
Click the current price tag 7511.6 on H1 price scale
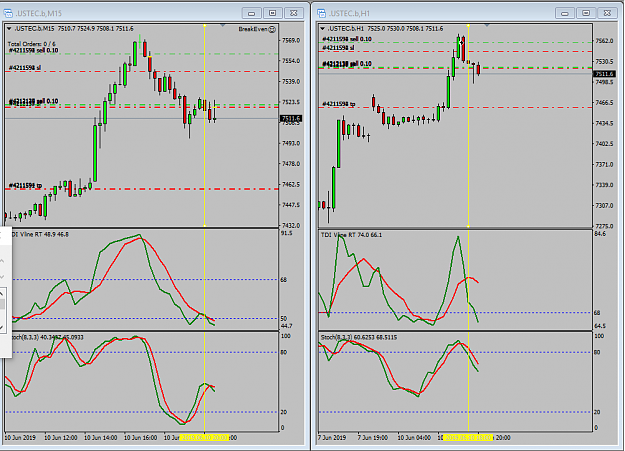pyautogui.click(x=604, y=74)
